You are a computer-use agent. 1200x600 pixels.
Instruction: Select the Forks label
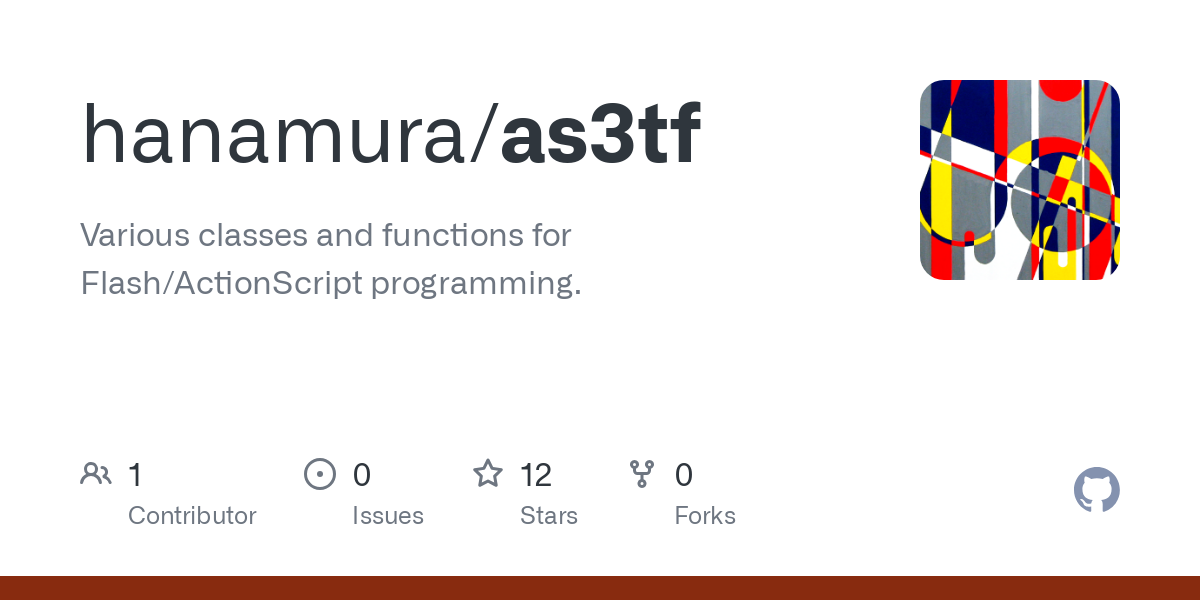tap(705, 516)
